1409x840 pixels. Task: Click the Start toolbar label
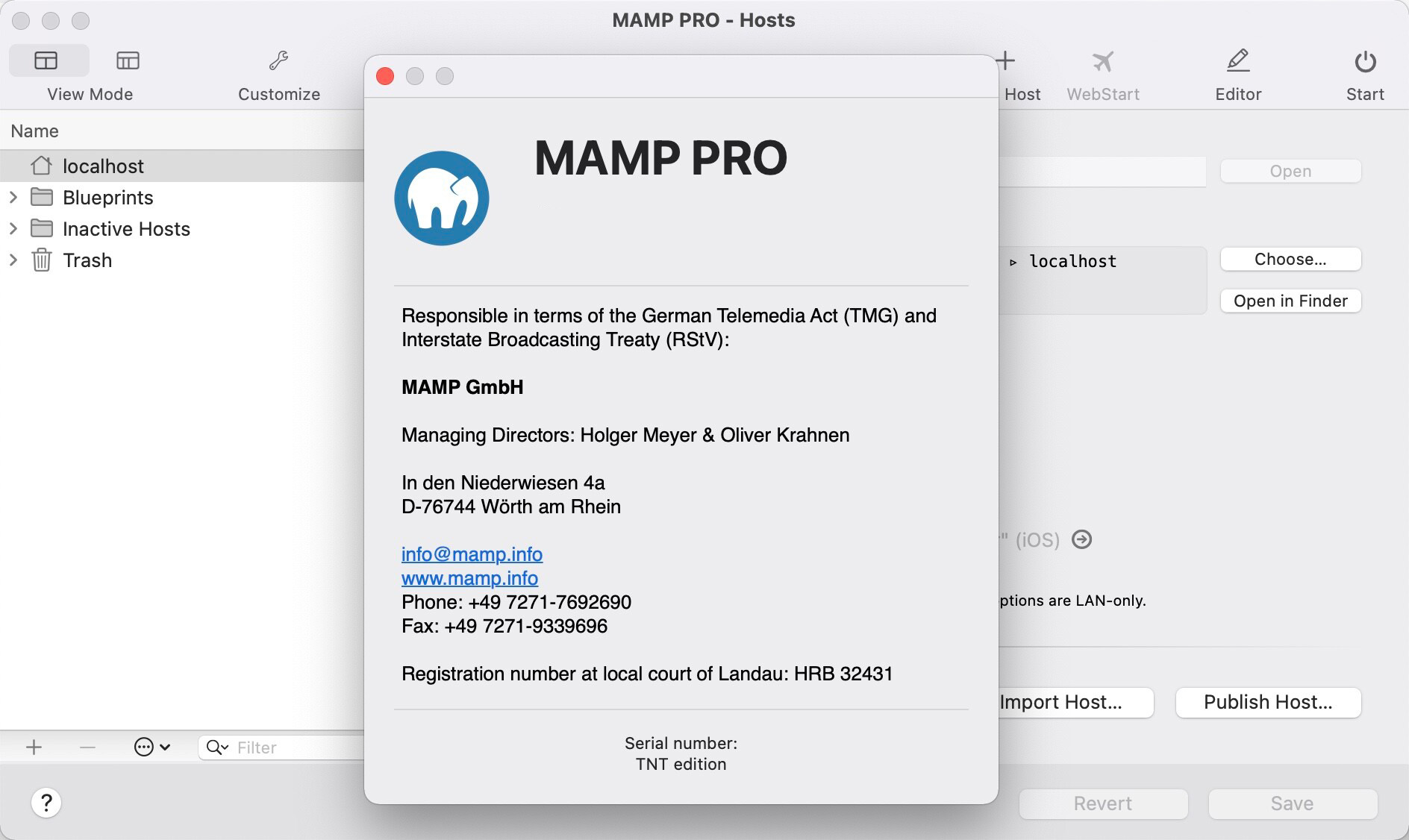1365,94
